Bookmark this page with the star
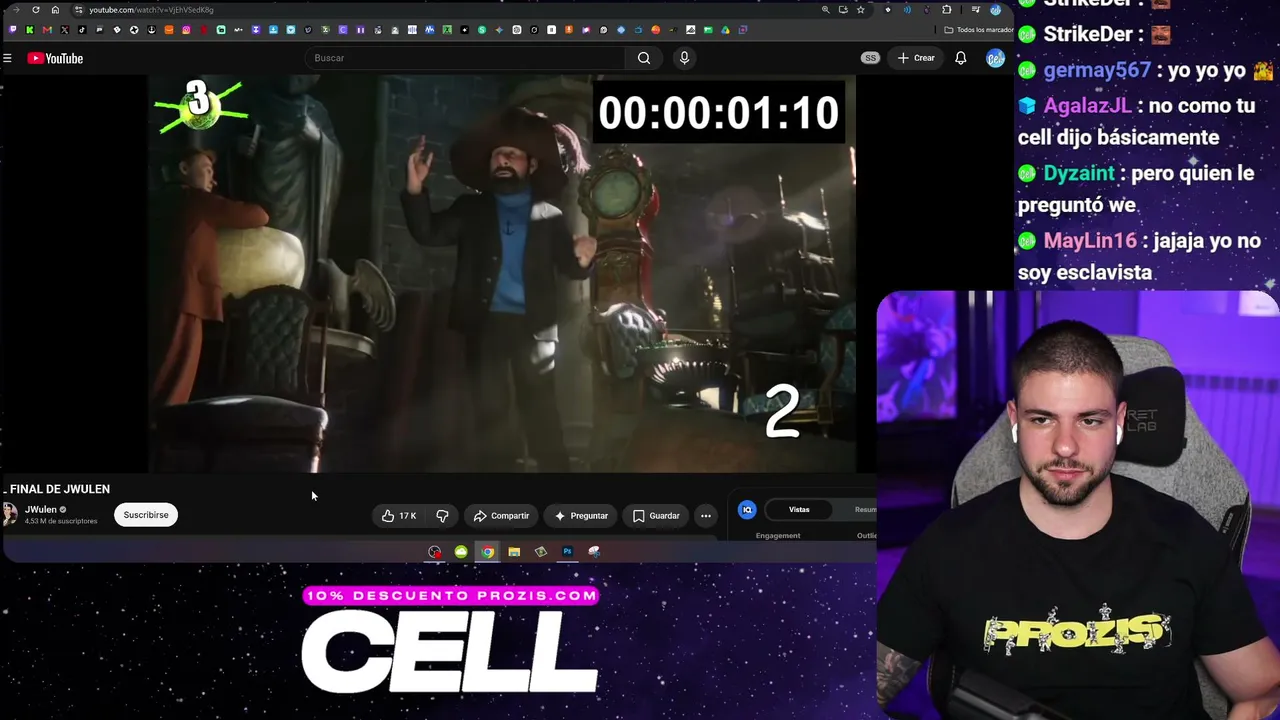This screenshot has height=720, width=1280. pyautogui.click(x=860, y=10)
